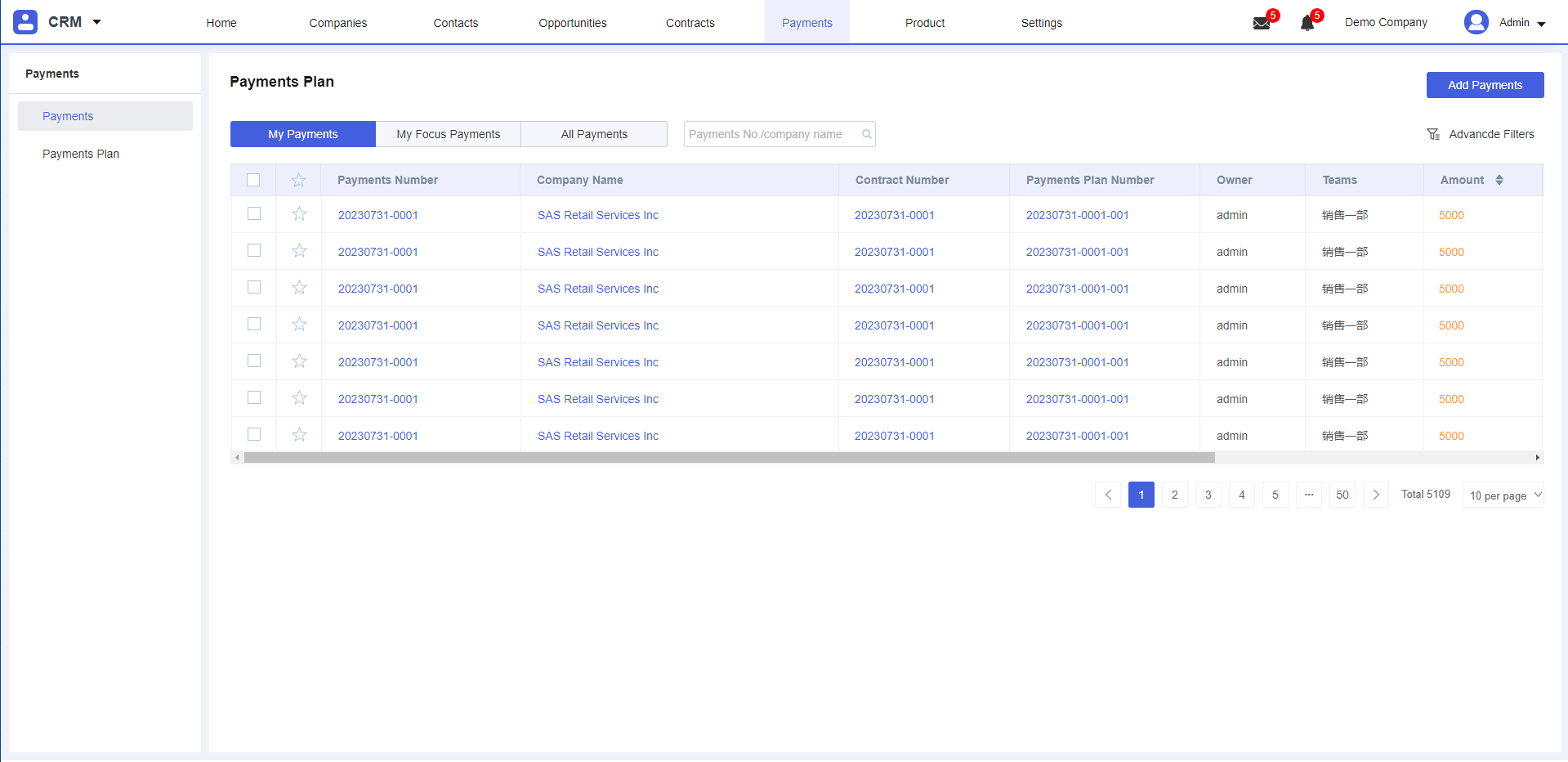Select Payments in the left sidebar
The height and width of the screenshot is (762, 1568).
tap(105, 116)
